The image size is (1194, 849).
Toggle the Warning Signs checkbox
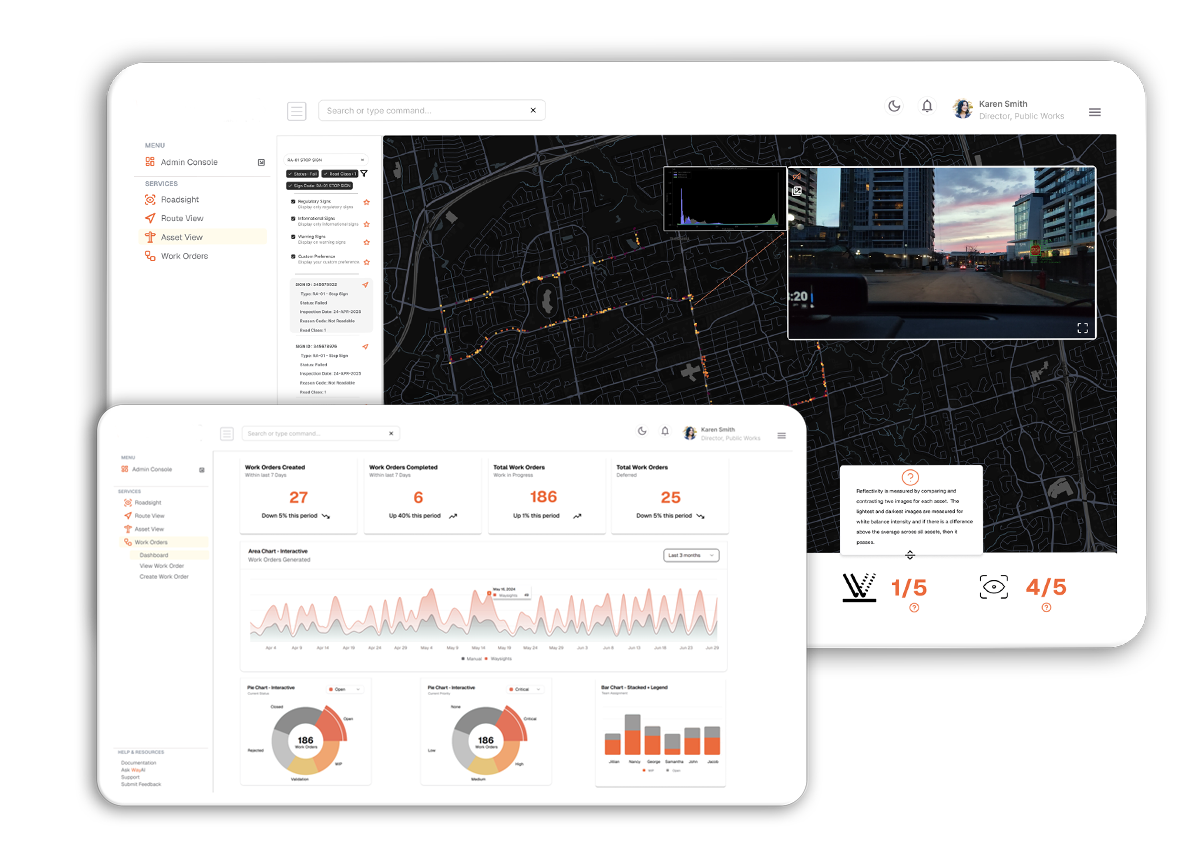coord(293,237)
